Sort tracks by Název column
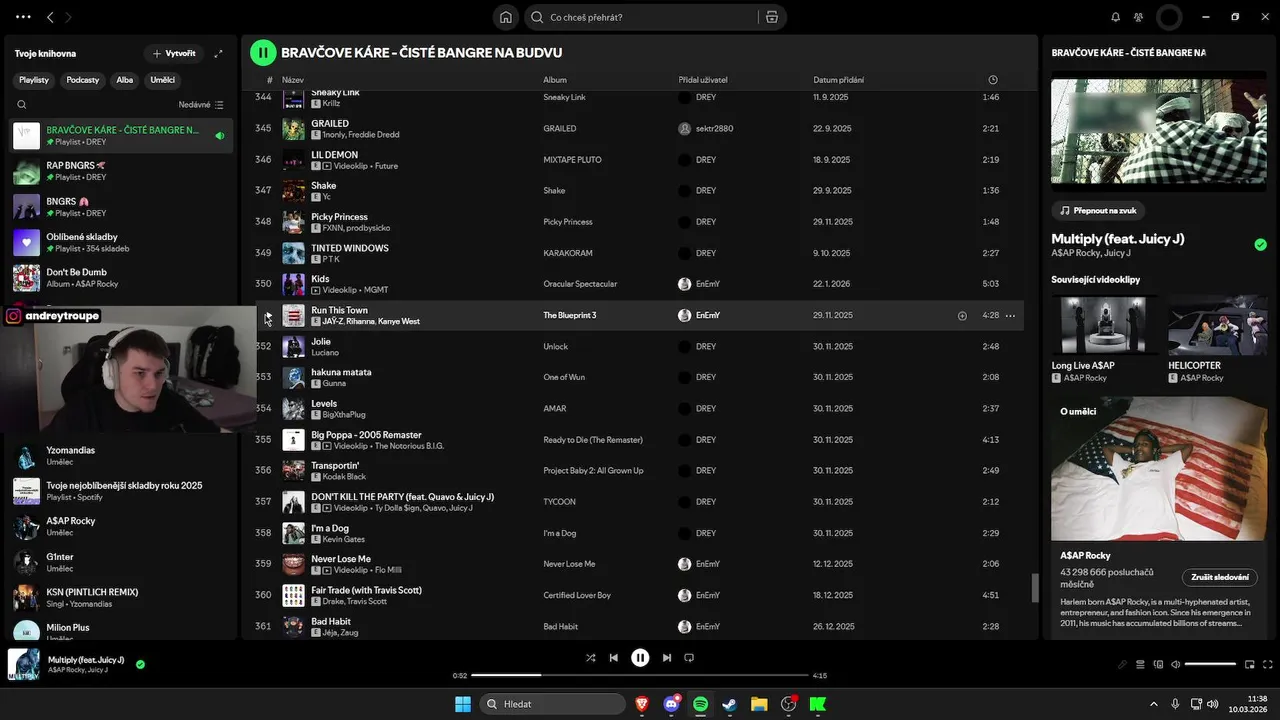The image size is (1280, 720). [293, 80]
